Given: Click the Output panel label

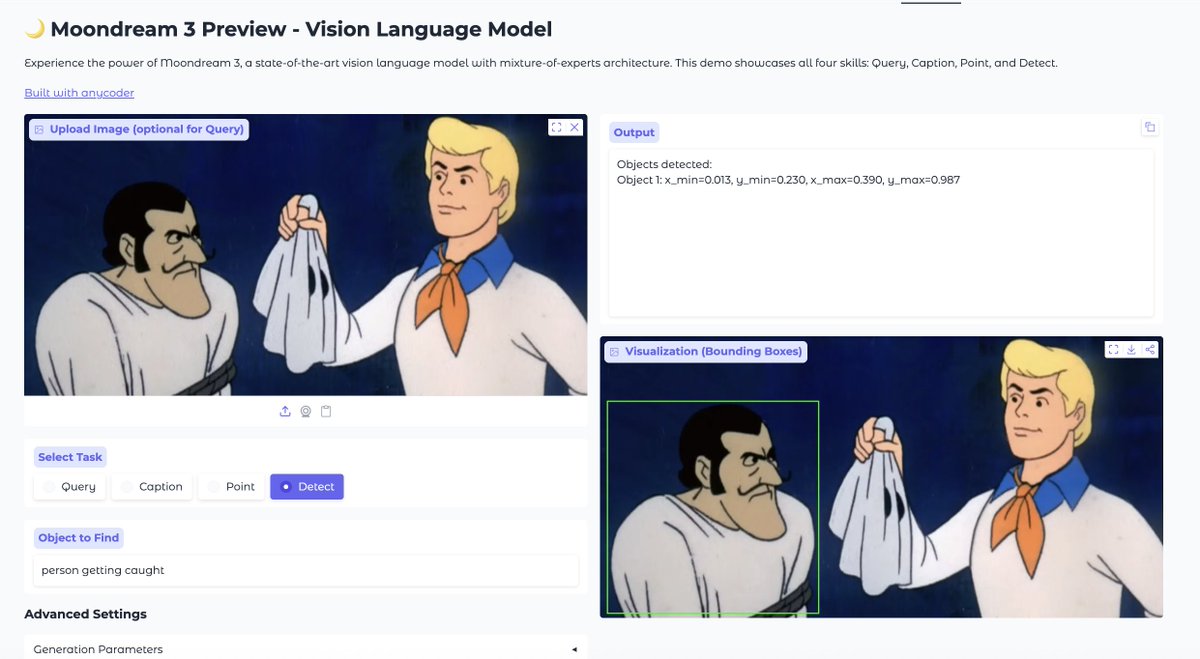Looking at the screenshot, I should (634, 132).
